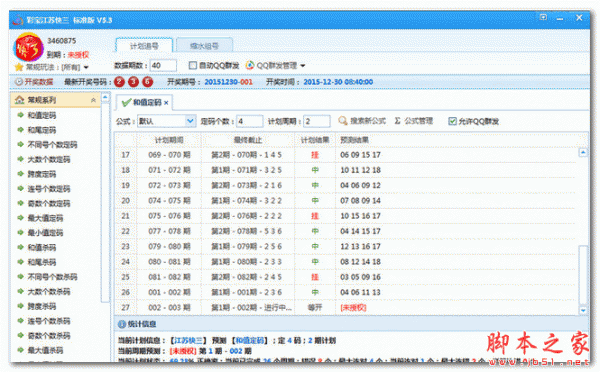This screenshot has height=372, width=600.
Task: Click the 数据期数 input field showing 40
Action: pos(163,65)
